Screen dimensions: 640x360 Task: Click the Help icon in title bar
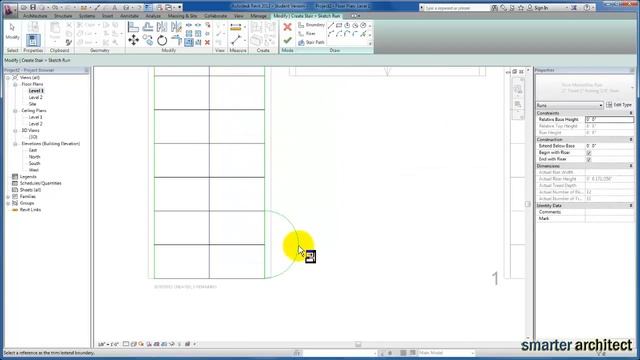tap(587, 7)
